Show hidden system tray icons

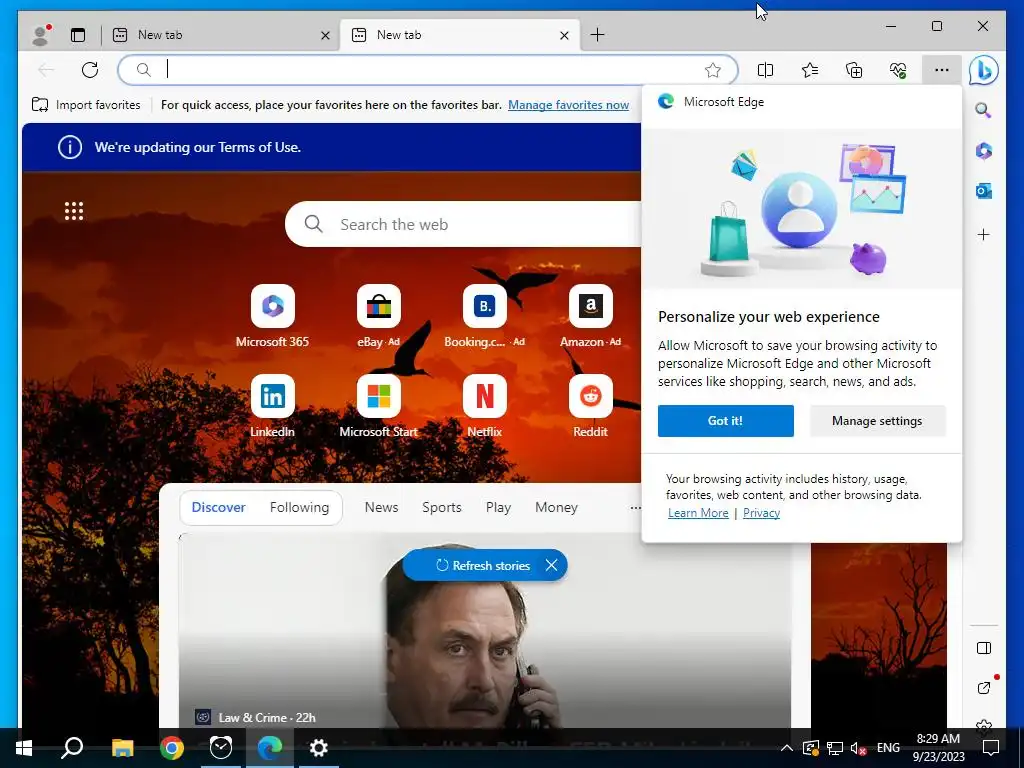pyautogui.click(x=787, y=748)
